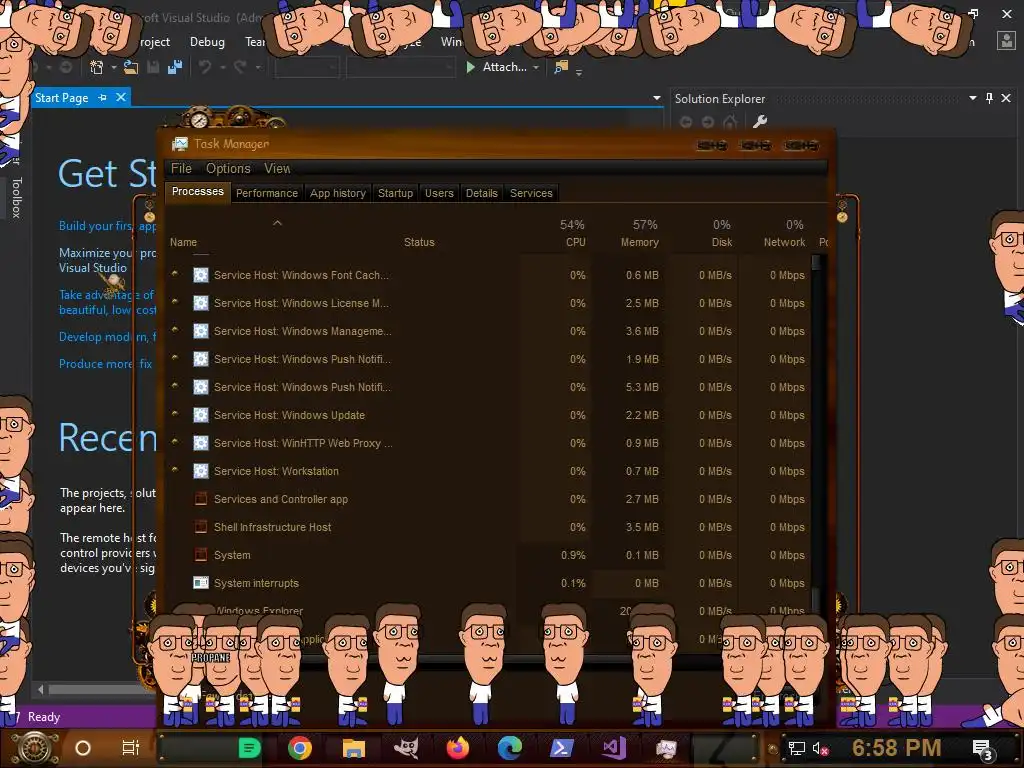The image size is (1024, 768).
Task: Click the New Project toolbar icon in Visual Studio
Action: click(97, 67)
